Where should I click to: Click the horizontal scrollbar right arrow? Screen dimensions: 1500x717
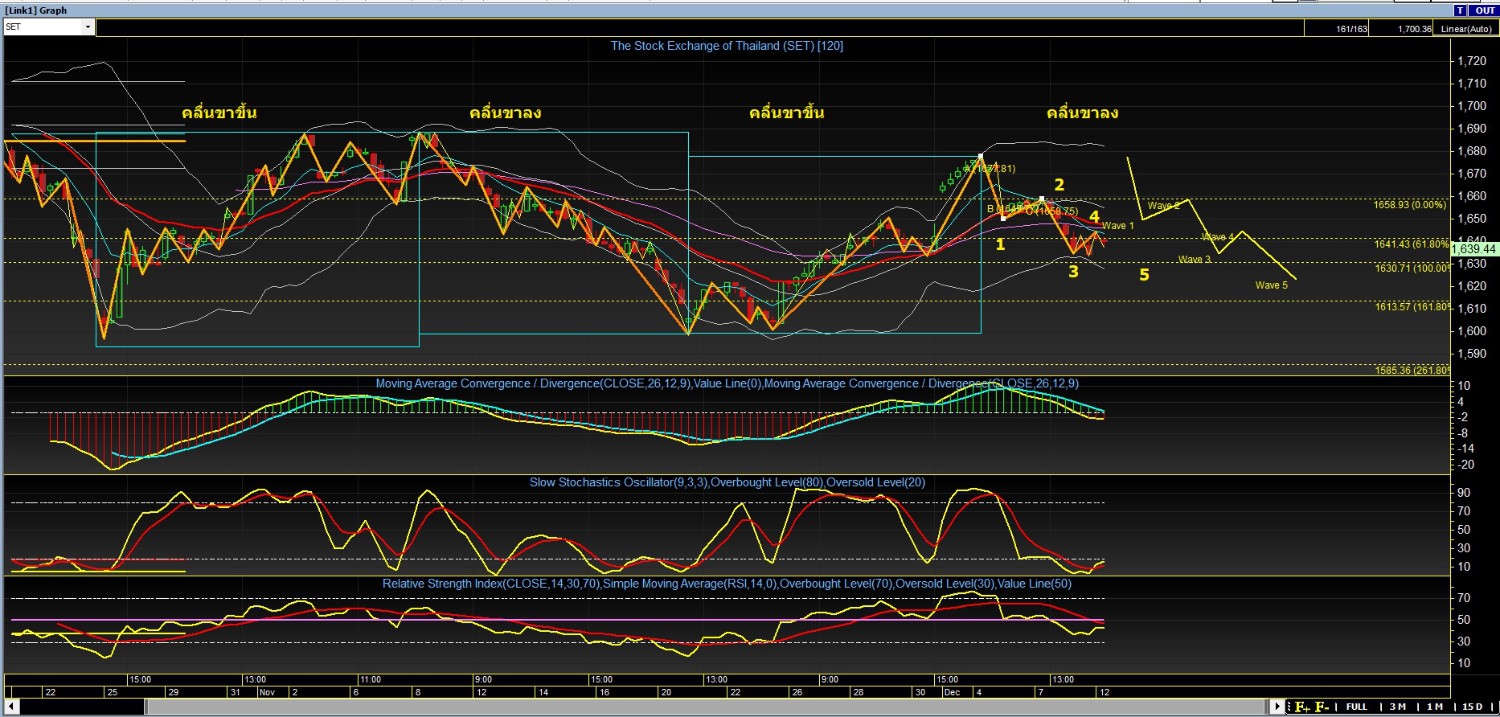coord(1277,707)
